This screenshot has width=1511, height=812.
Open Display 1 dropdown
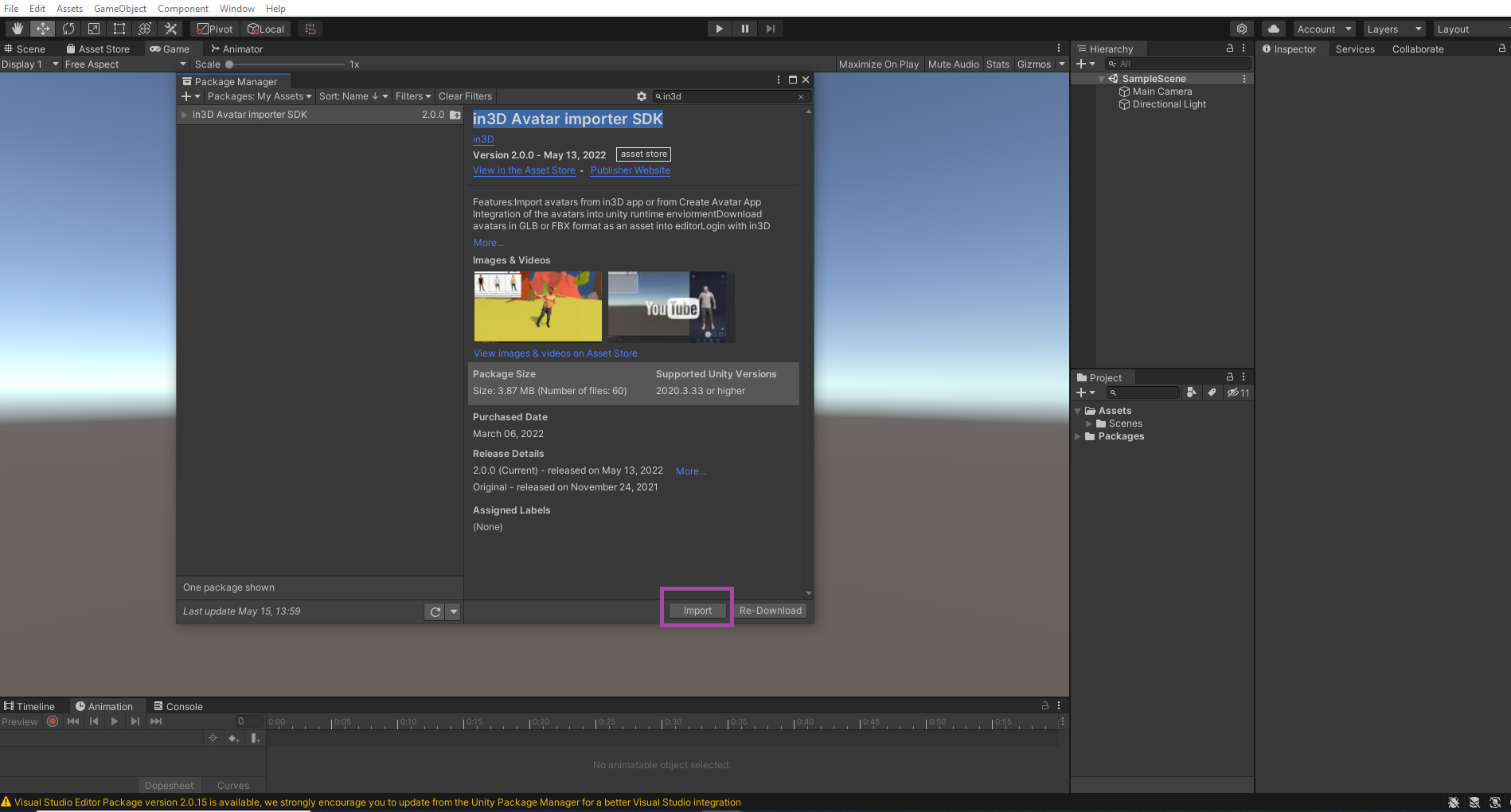30,64
